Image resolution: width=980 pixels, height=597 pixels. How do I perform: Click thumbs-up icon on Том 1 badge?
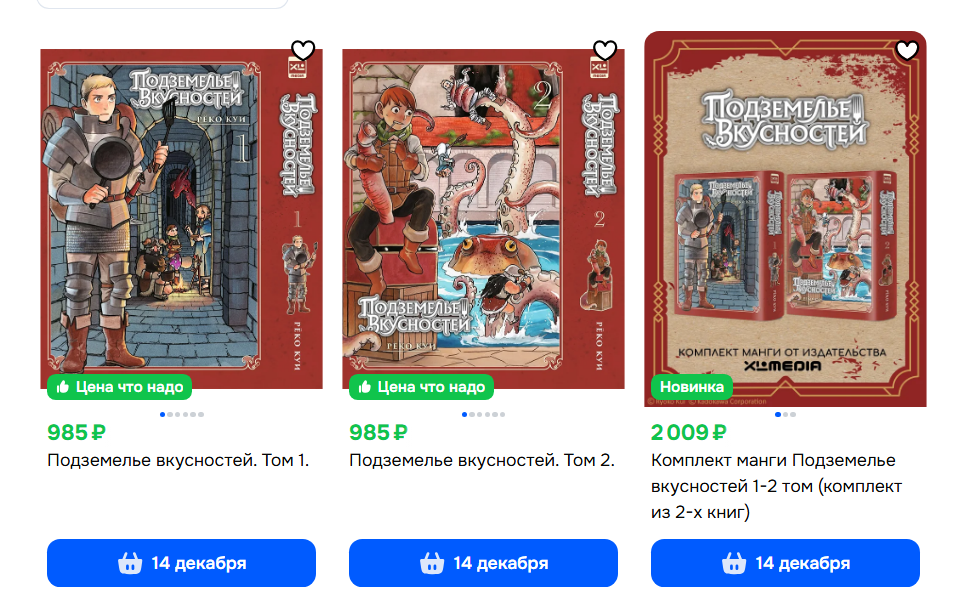pyautogui.click(x=62, y=387)
